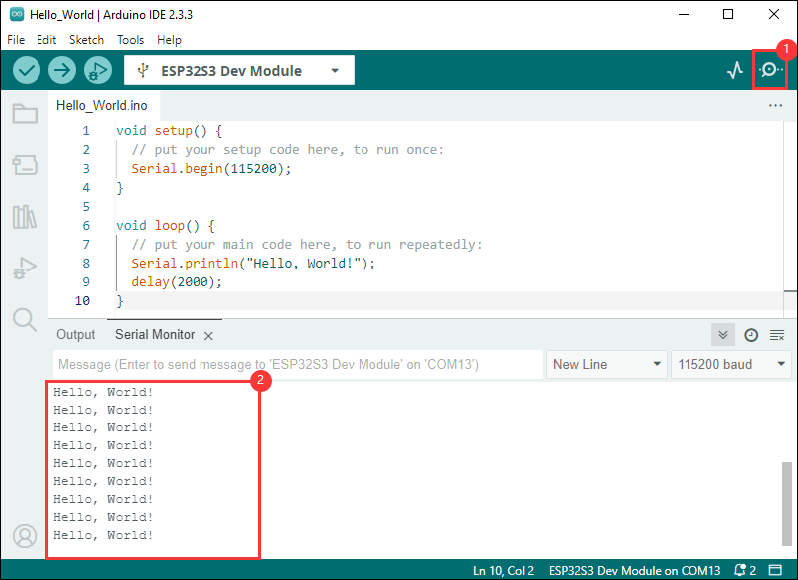Open the 115200 baud rate dropdown
This screenshot has width=798, height=580.
tap(731, 364)
